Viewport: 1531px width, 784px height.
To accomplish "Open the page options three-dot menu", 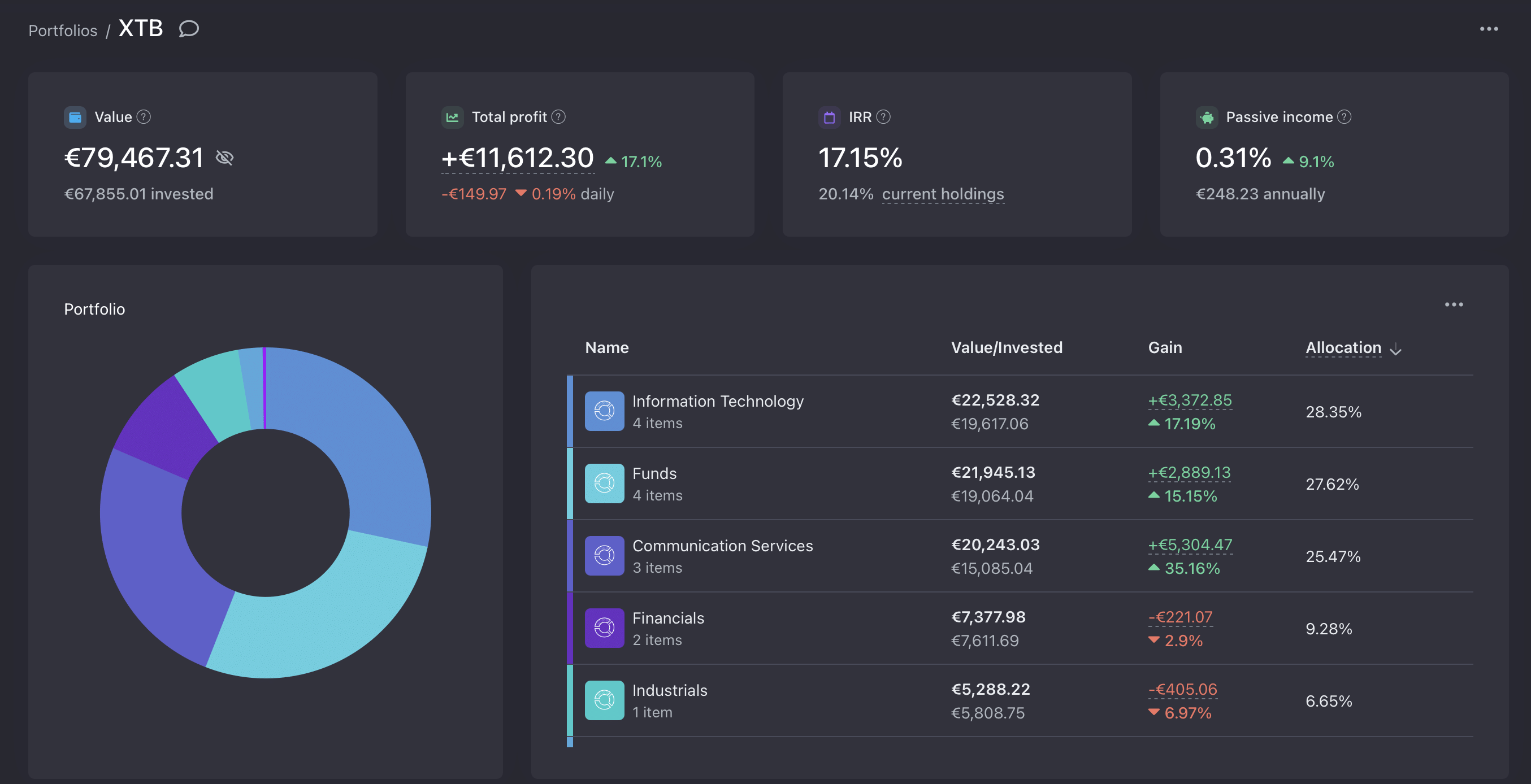I will point(1488,28).
